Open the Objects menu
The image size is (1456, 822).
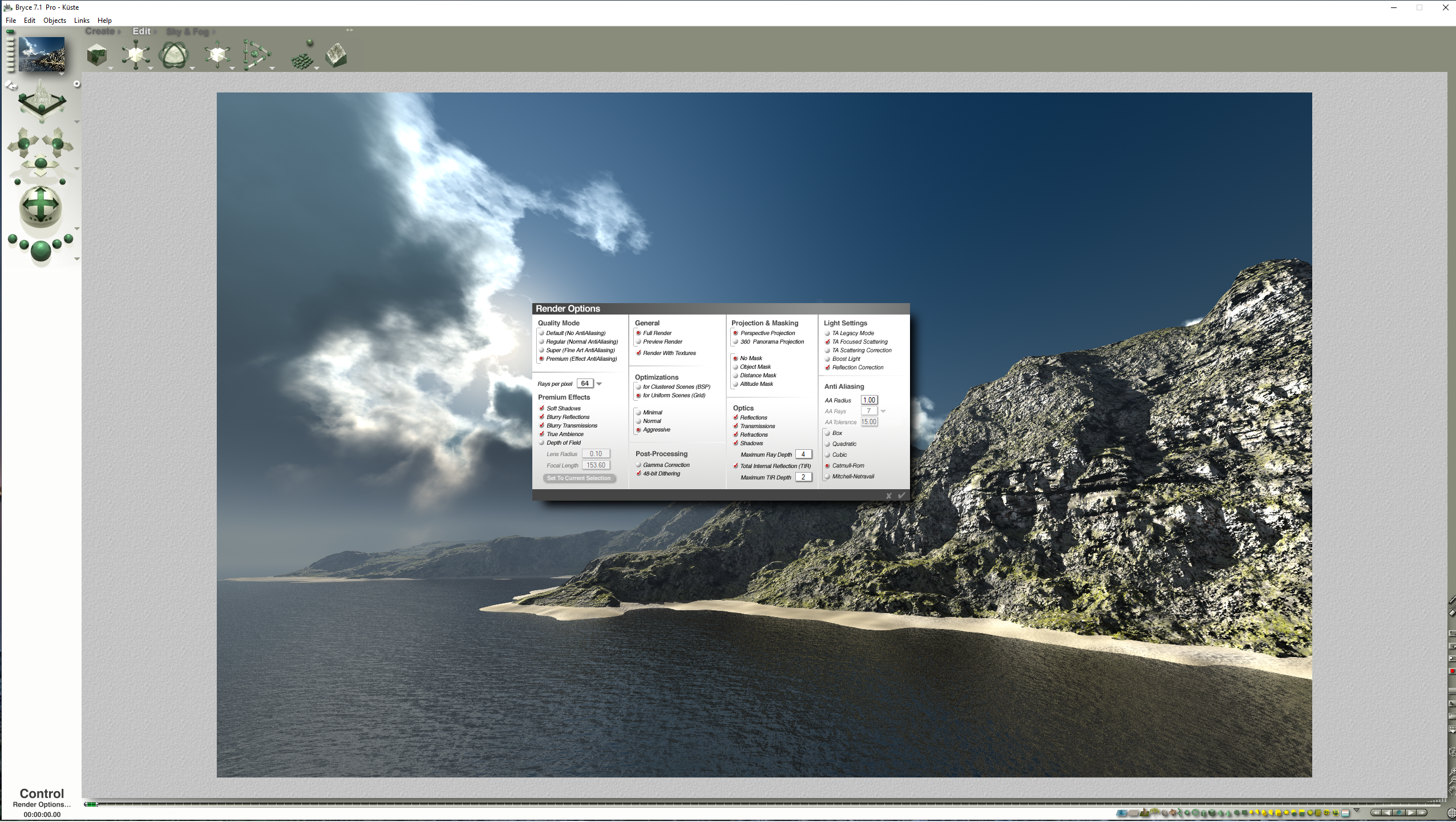[54, 21]
